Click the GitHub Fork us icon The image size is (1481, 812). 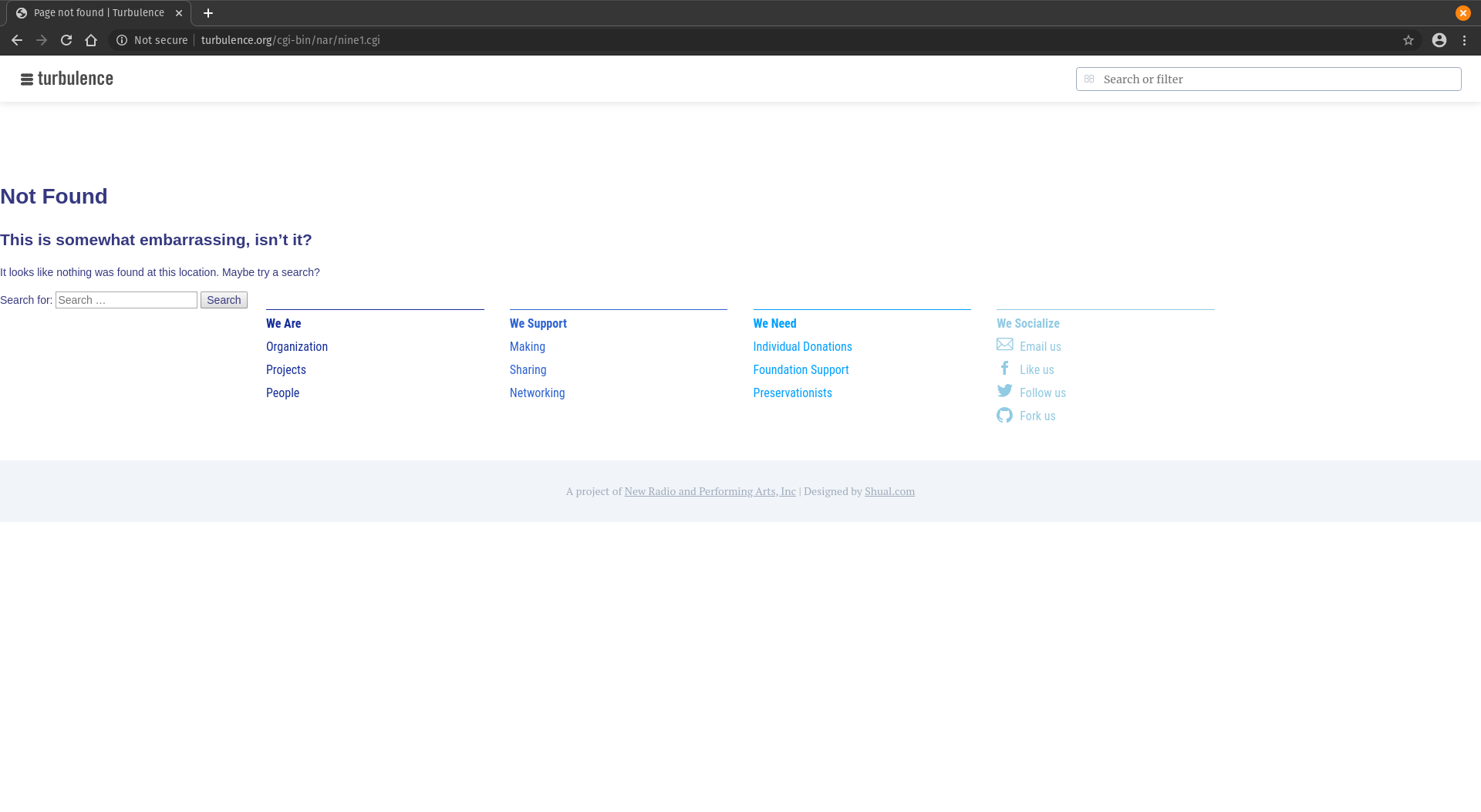1004,415
